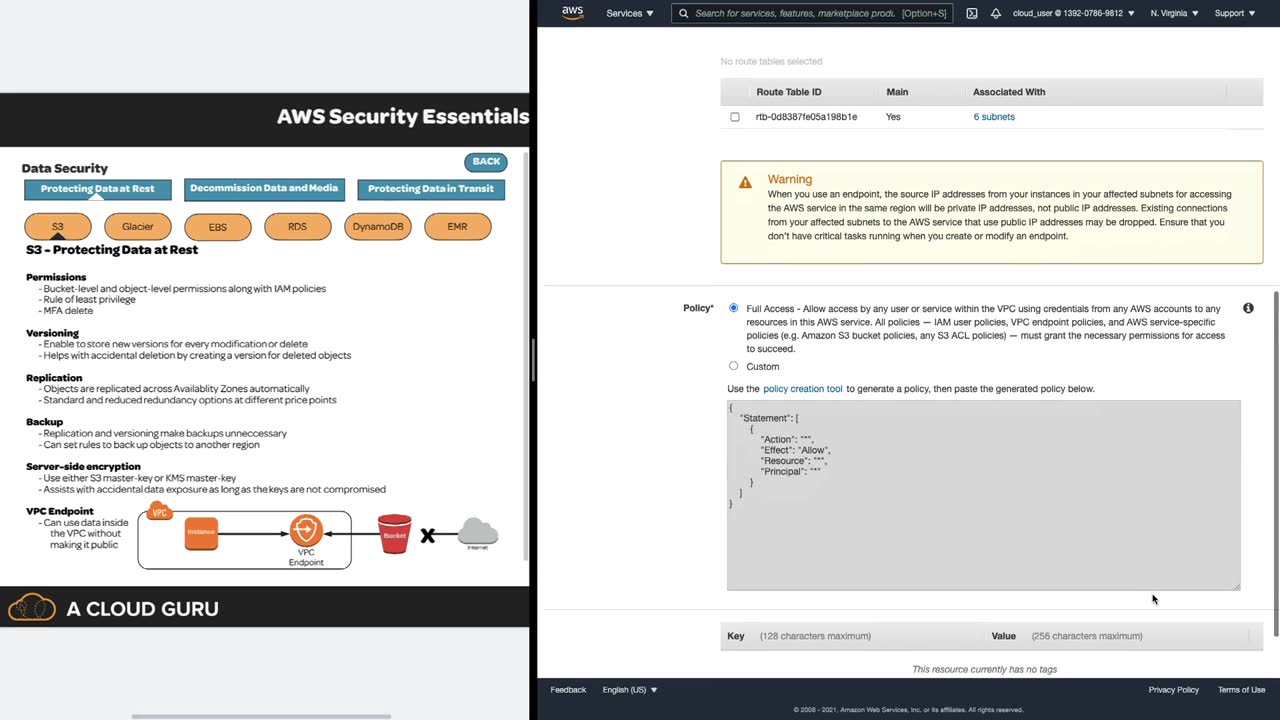1280x720 pixels.
Task: Click the VPC Endpoint shield icon on slide
Action: click(306, 530)
